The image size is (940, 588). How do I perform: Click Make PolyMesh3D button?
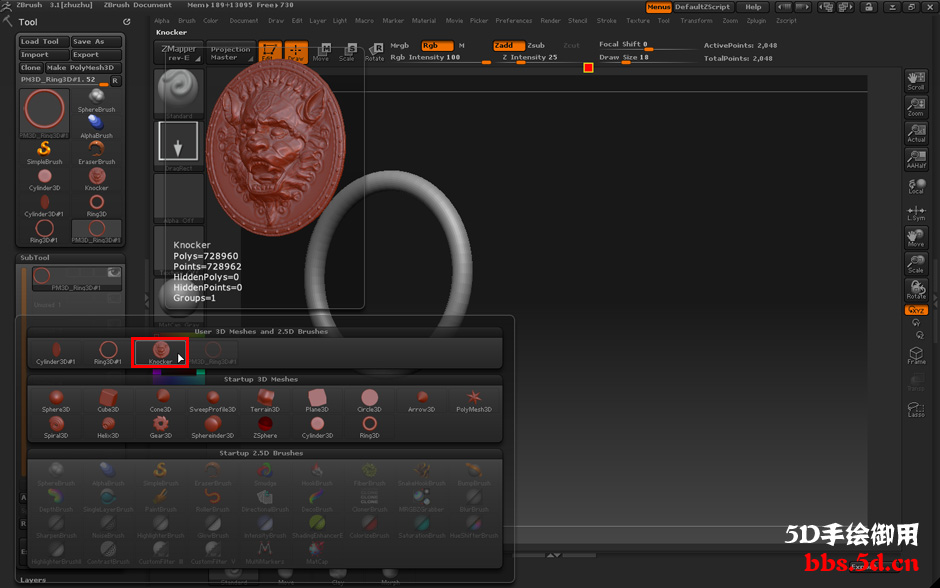coord(83,68)
